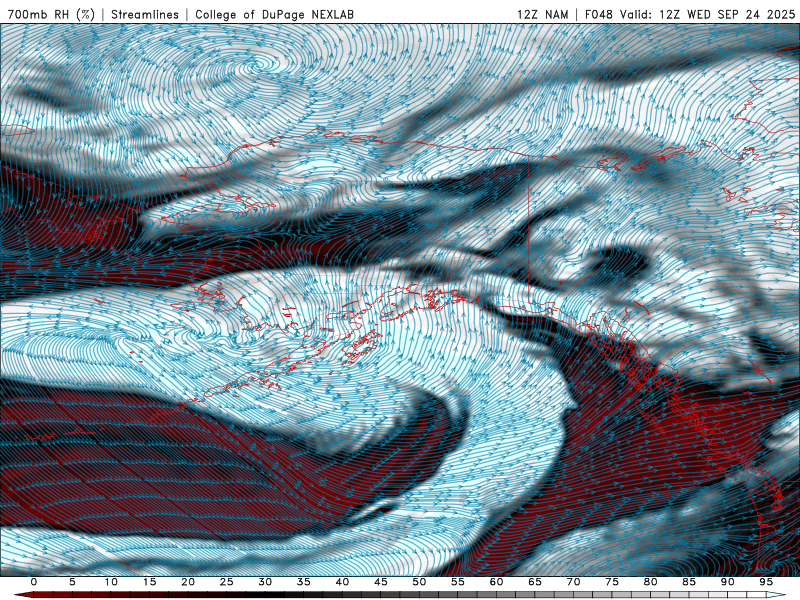Click the "45" label on the RH scale

point(381,582)
